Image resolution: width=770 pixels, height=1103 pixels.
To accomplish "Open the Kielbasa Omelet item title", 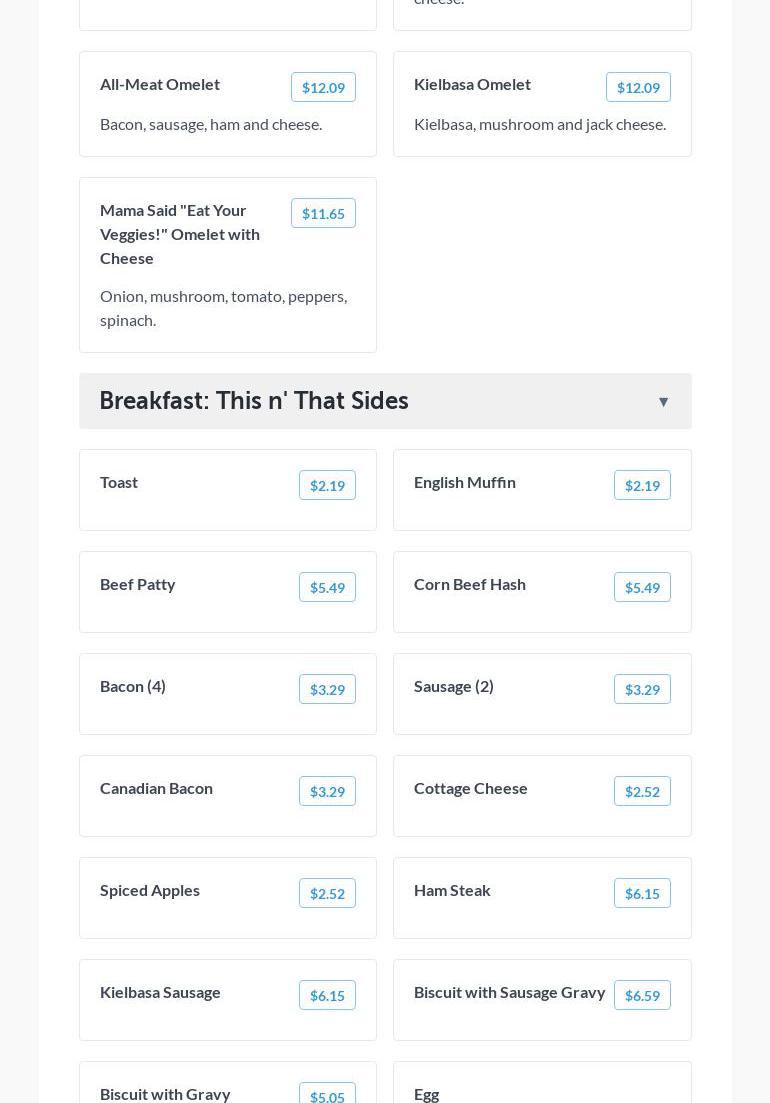I will pos(472,84).
